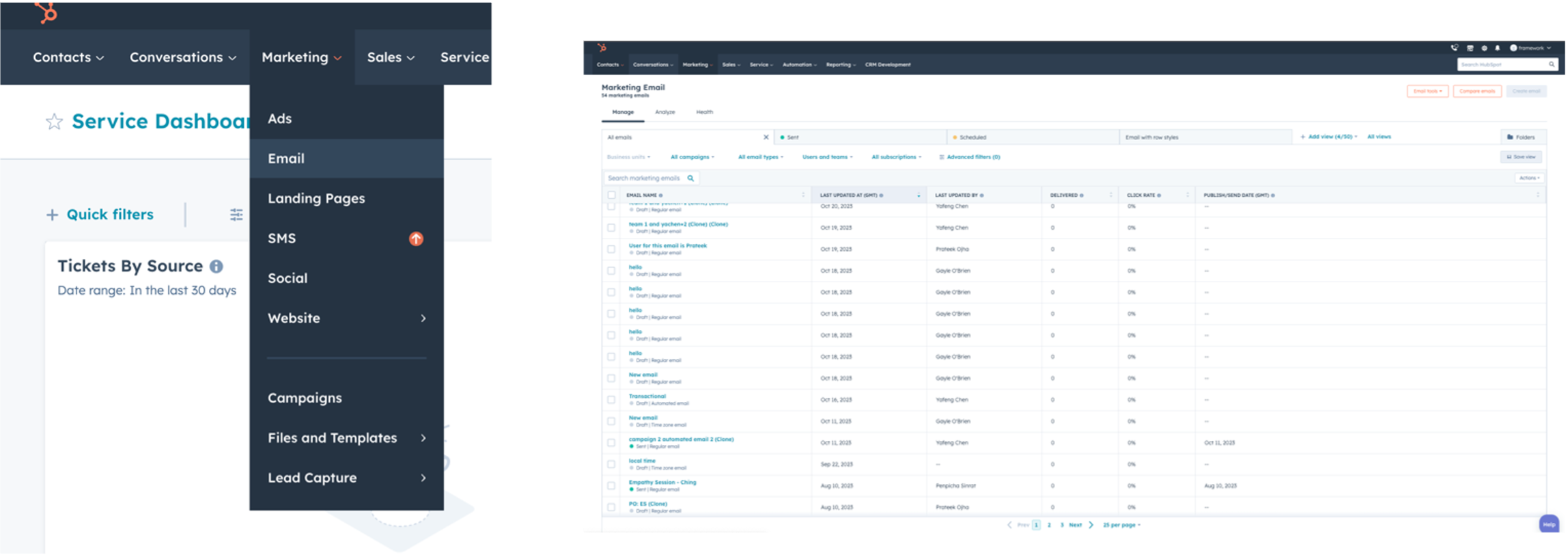Go to next page with right chevron
The height and width of the screenshot is (557, 1568).
pyautogui.click(x=1091, y=525)
